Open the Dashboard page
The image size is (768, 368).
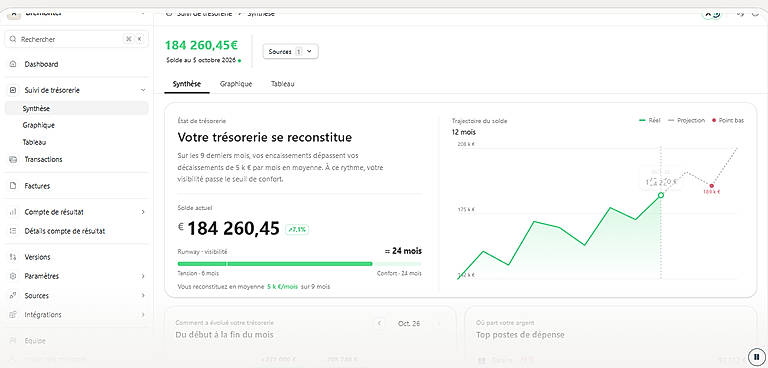click(x=41, y=64)
